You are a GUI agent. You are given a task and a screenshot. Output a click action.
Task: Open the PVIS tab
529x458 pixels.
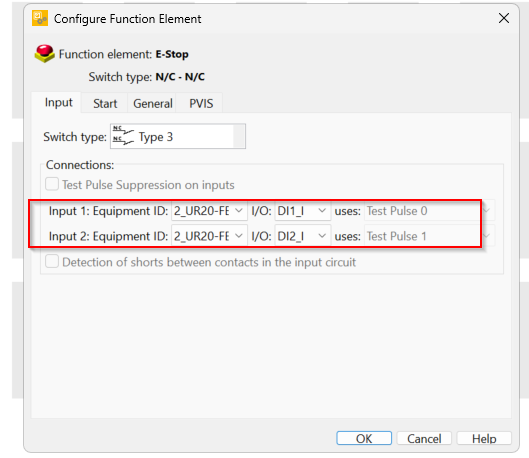(201, 103)
